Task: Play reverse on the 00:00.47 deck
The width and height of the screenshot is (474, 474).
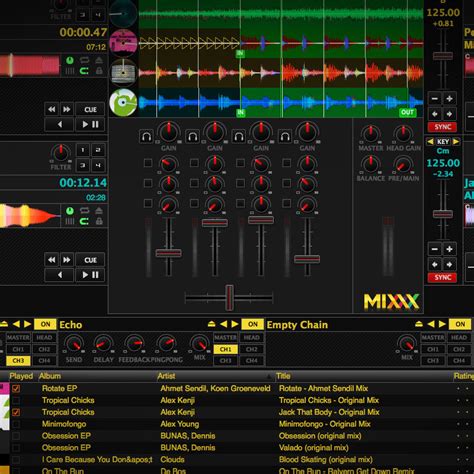Action: click(x=60, y=124)
